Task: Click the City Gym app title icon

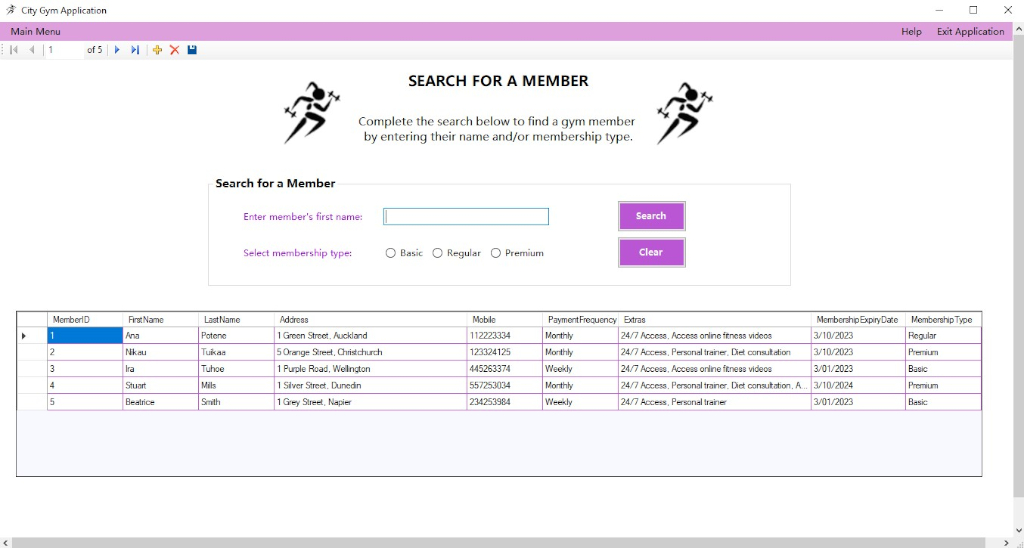Action: click(x=10, y=10)
